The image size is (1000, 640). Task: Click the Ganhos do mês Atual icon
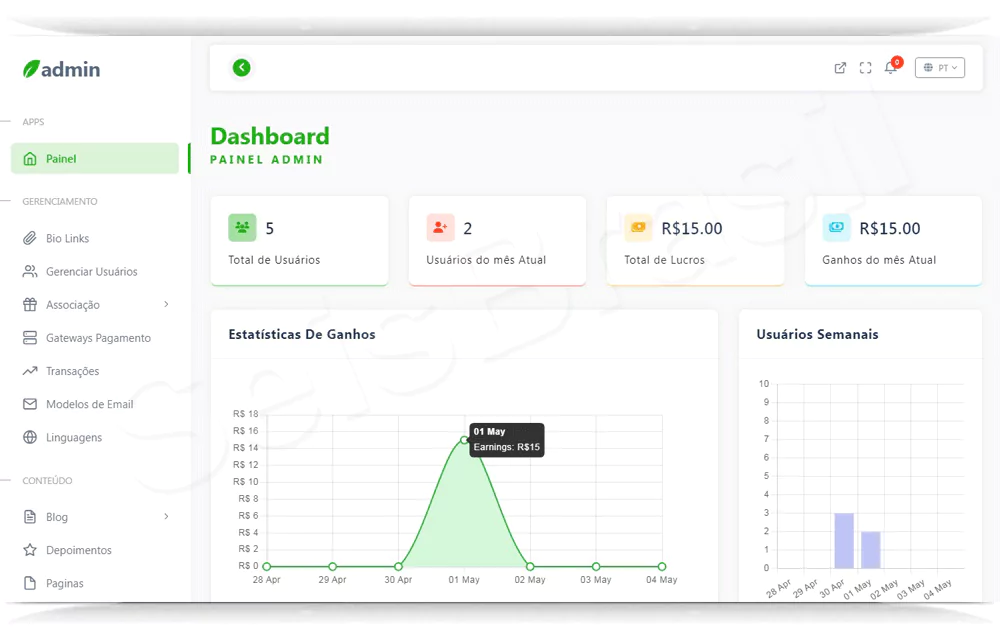point(836,228)
